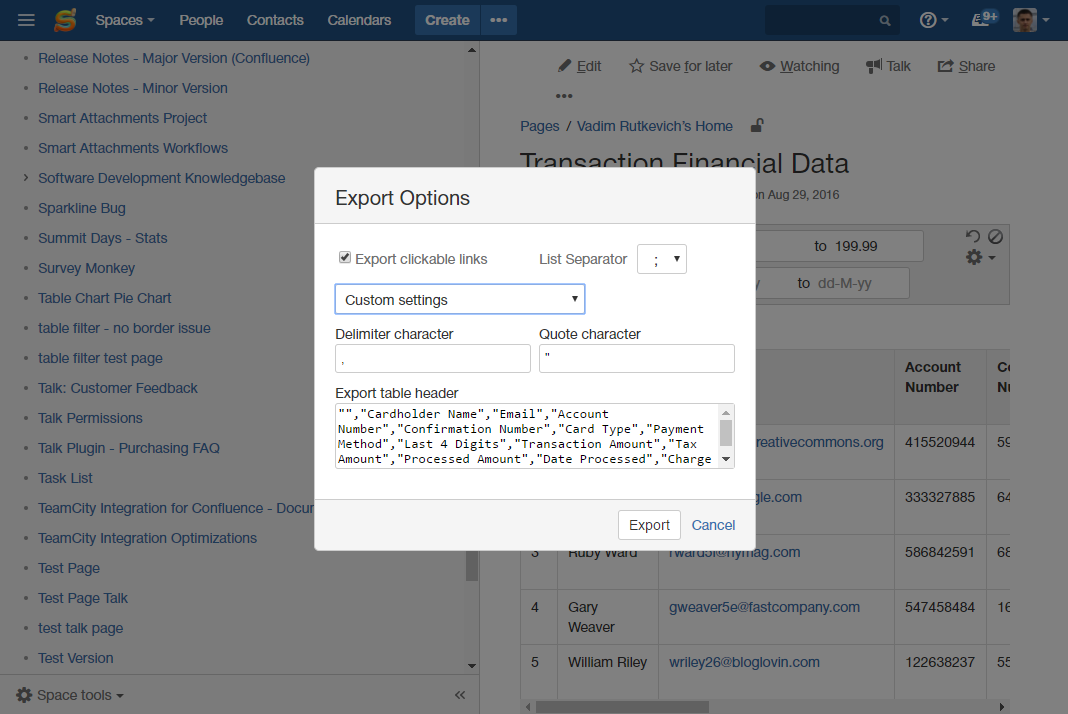
Task: Click the Cancel link in dialog
Action: (x=713, y=525)
